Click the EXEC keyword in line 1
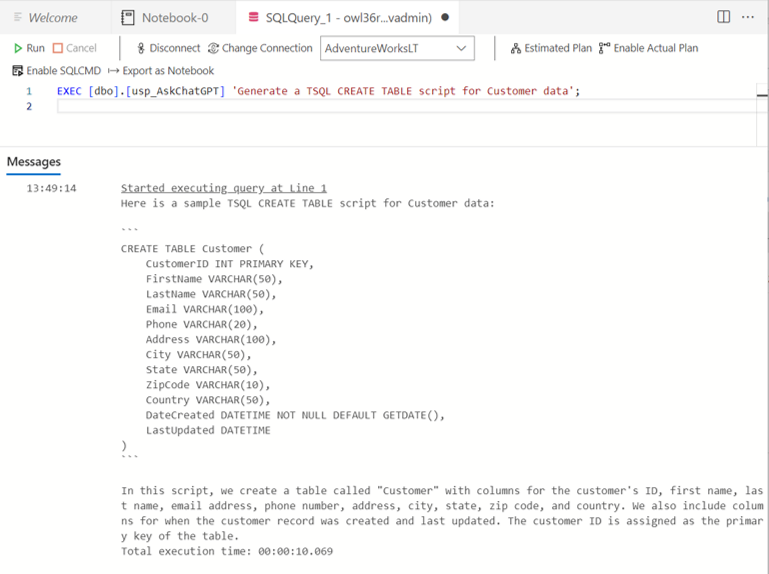 [x=69, y=91]
